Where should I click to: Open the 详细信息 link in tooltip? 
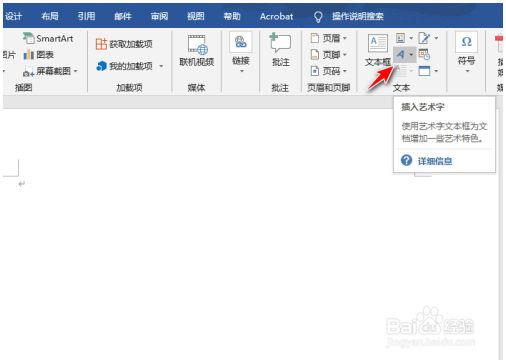(435, 161)
